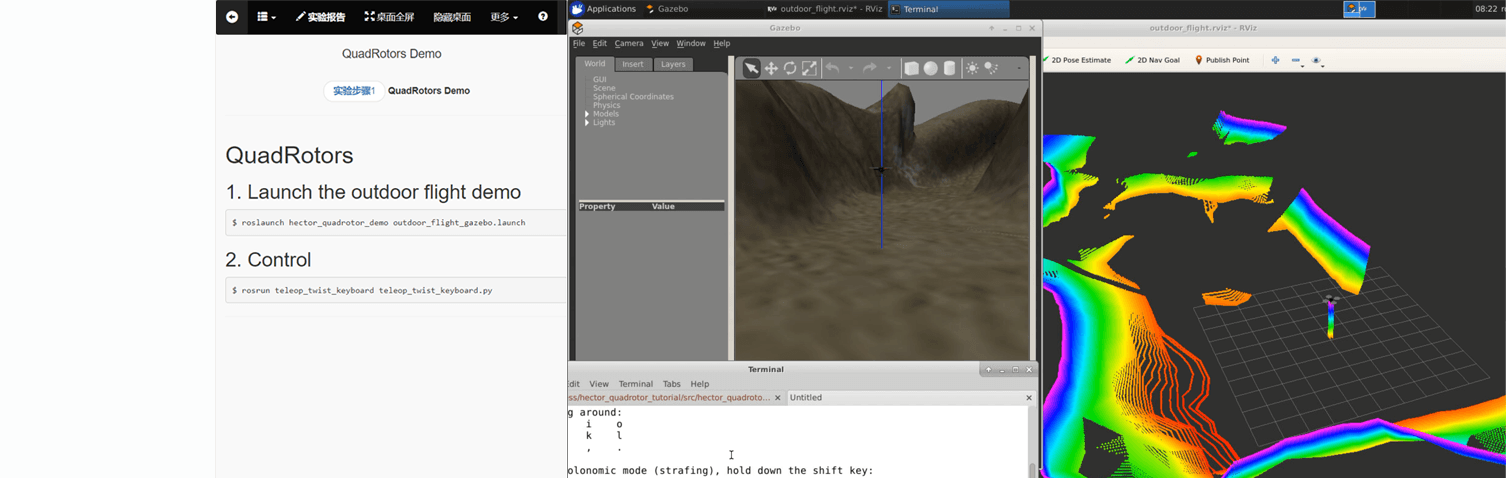This screenshot has width=1506, height=478.
Task: Select Scene item in Gazebo World tree
Action: coord(605,88)
